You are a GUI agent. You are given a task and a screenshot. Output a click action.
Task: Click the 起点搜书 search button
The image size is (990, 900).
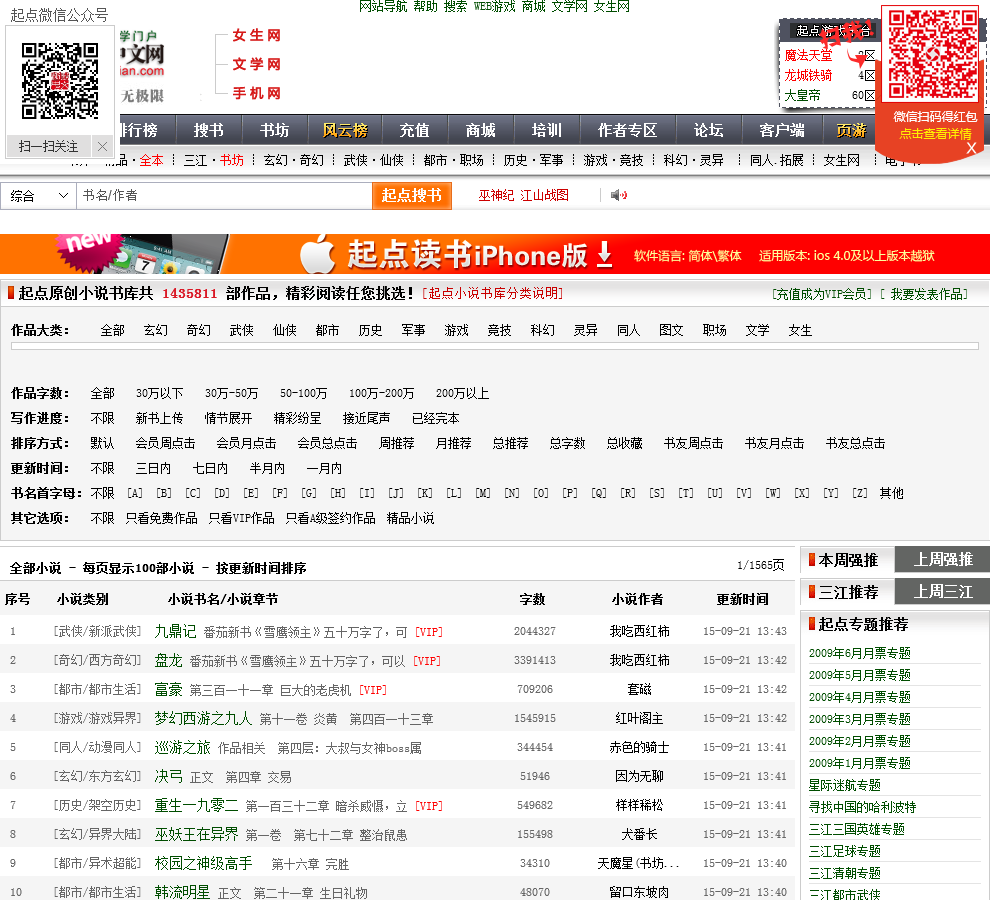pos(412,196)
